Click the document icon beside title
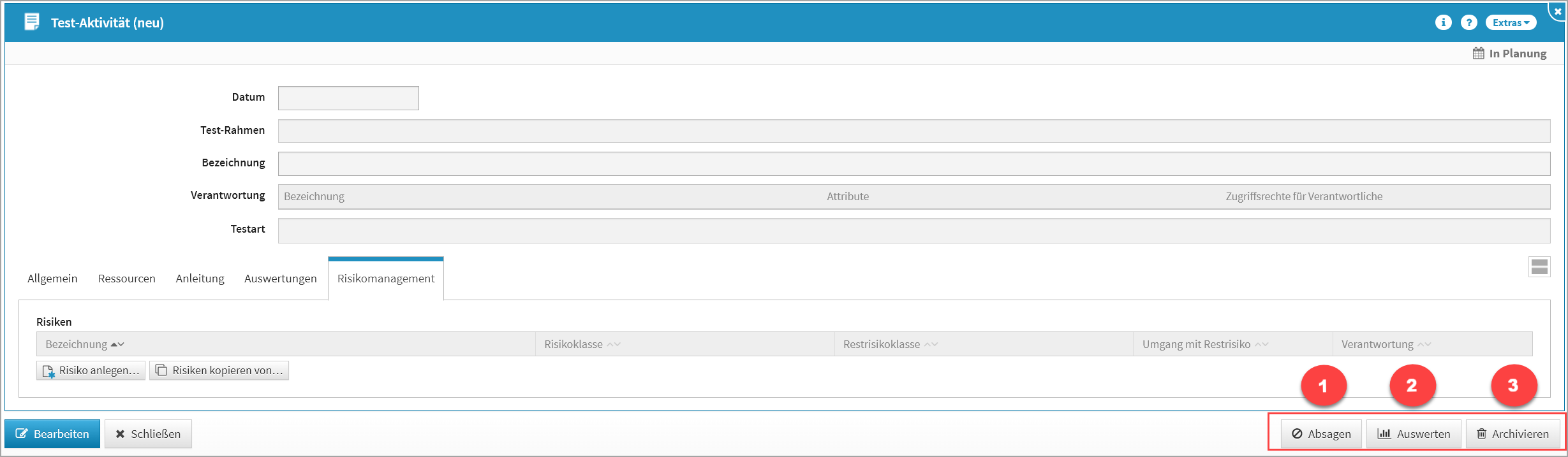The width and height of the screenshot is (1568, 457). point(31,22)
